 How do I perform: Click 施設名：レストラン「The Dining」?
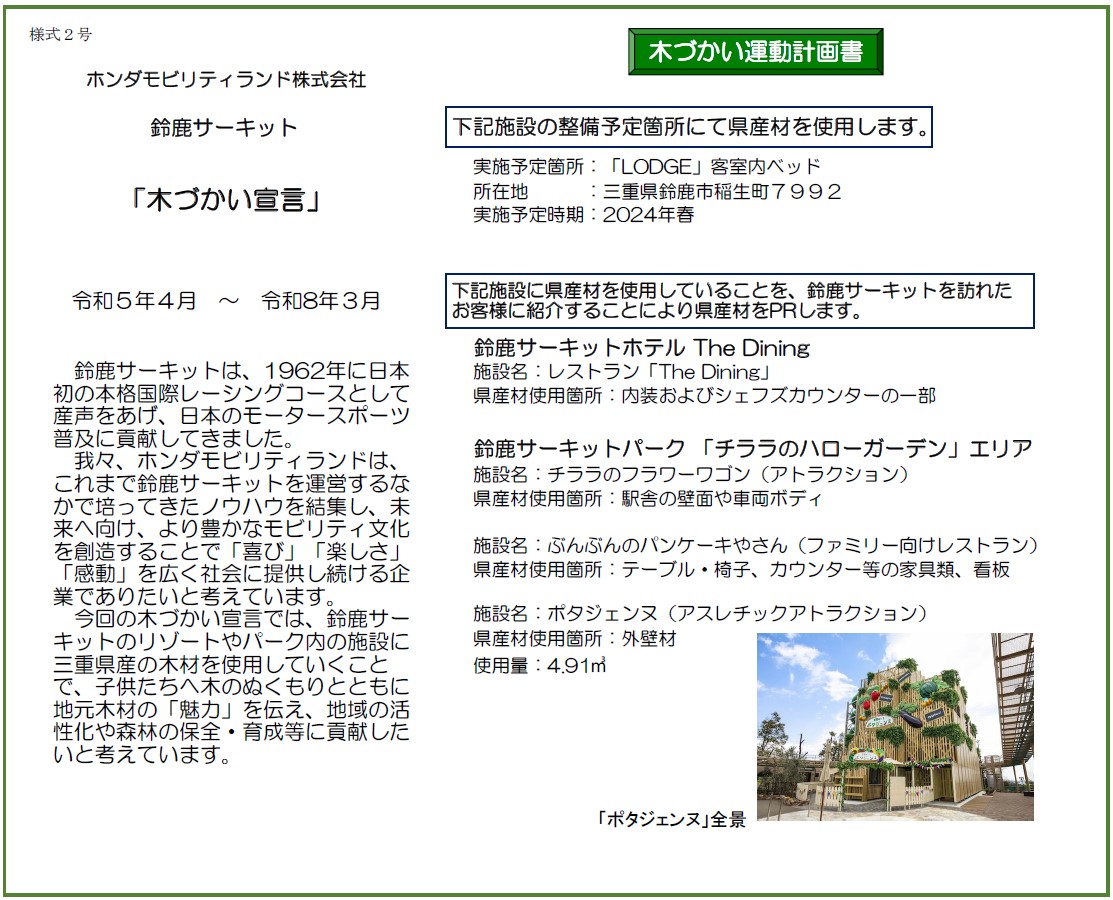tap(623, 372)
